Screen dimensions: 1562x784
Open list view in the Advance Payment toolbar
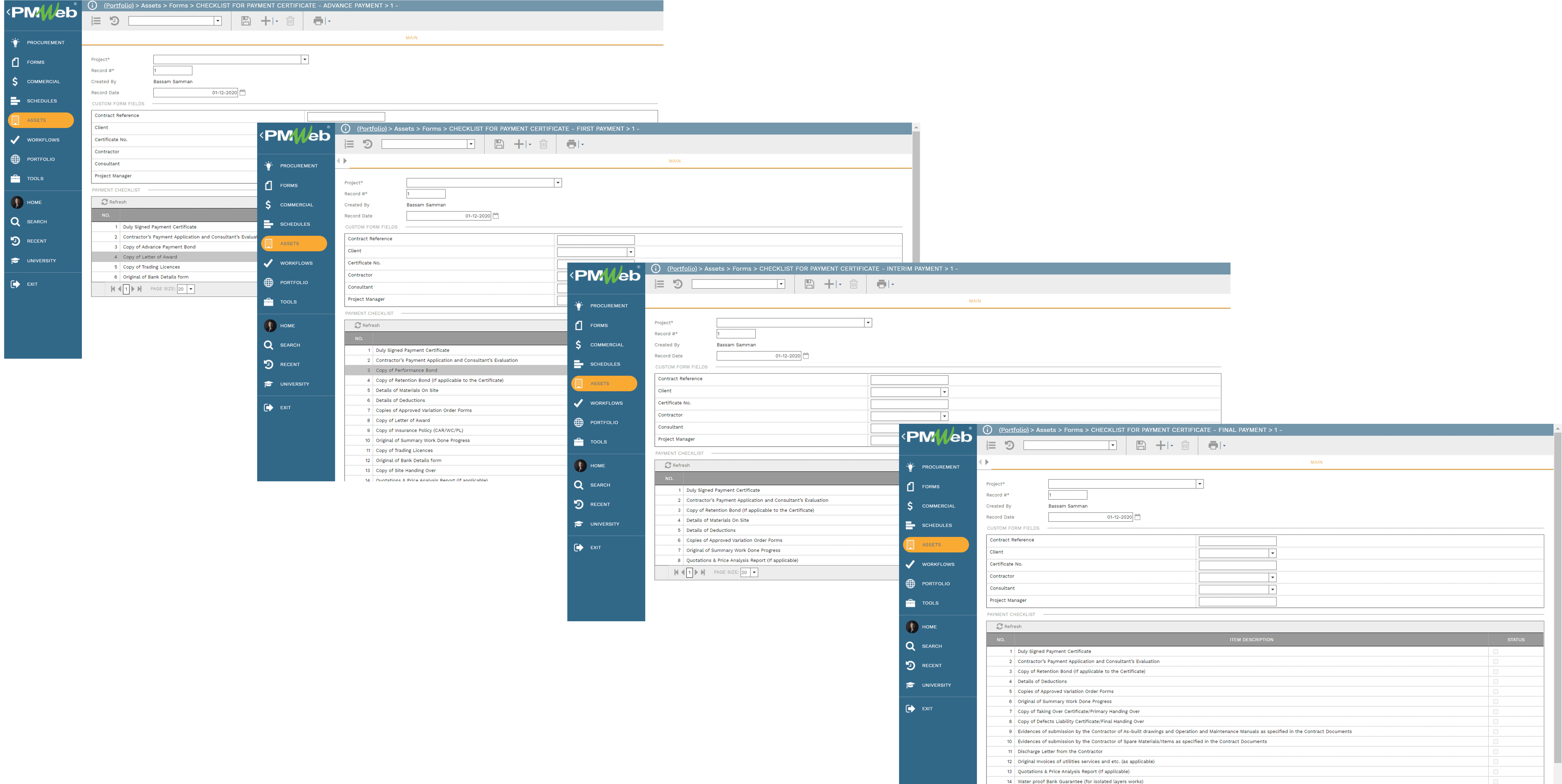96,21
